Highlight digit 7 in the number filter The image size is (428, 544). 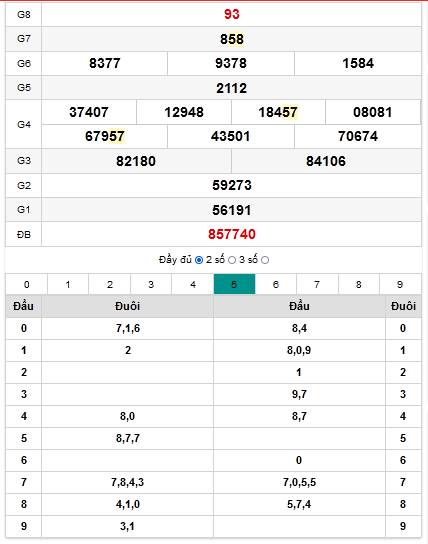tap(317, 284)
